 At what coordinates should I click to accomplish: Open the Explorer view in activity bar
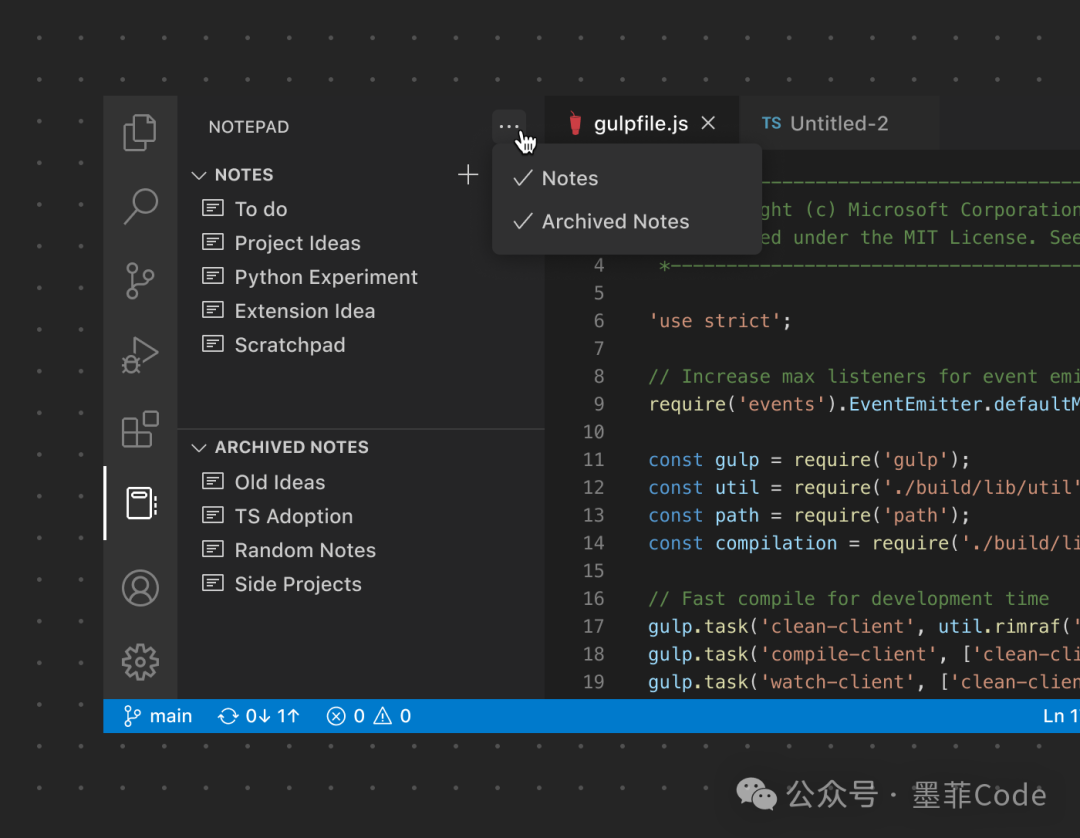pyautogui.click(x=140, y=132)
